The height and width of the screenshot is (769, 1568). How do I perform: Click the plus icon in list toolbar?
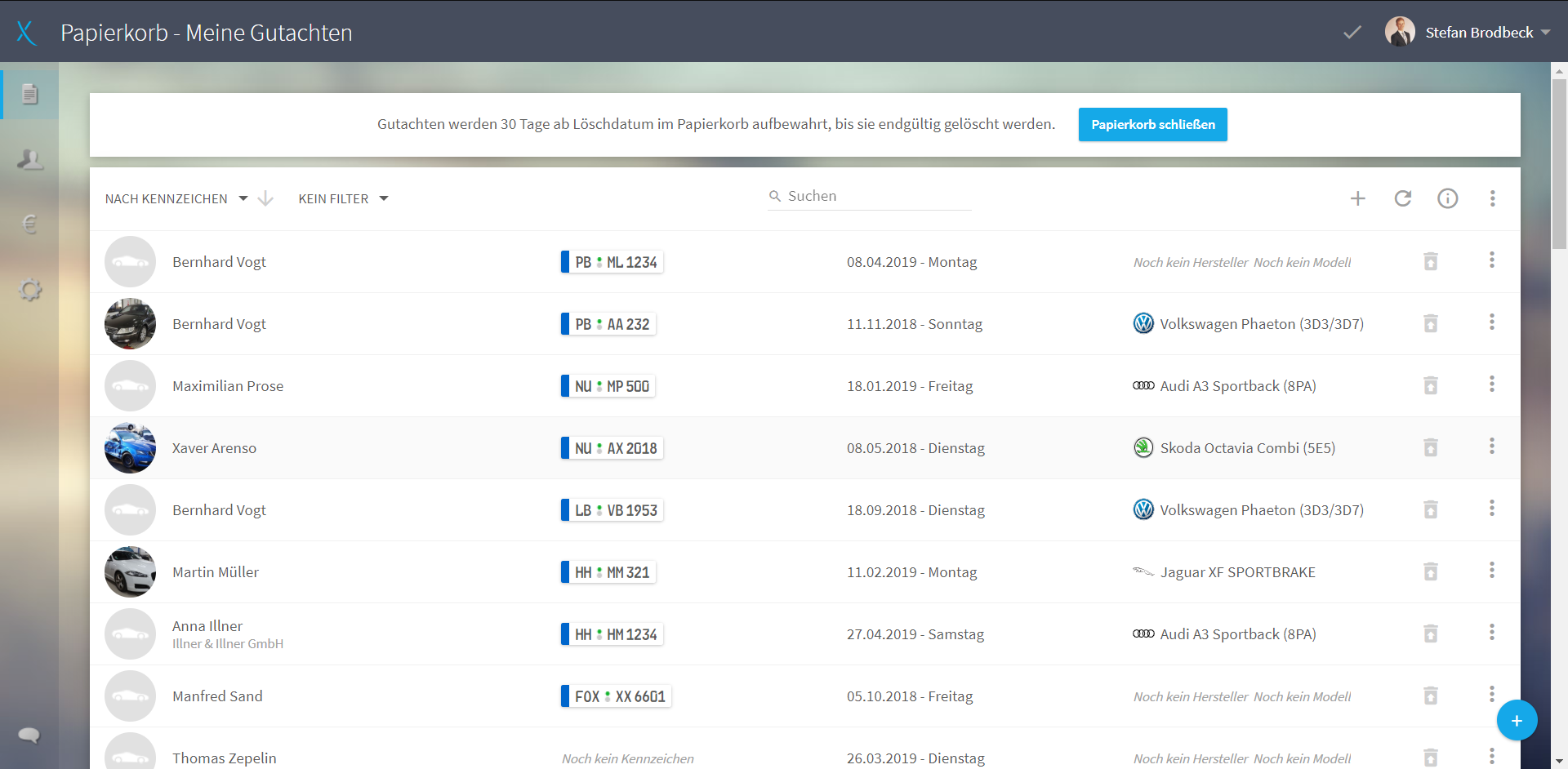pyautogui.click(x=1358, y=198)
